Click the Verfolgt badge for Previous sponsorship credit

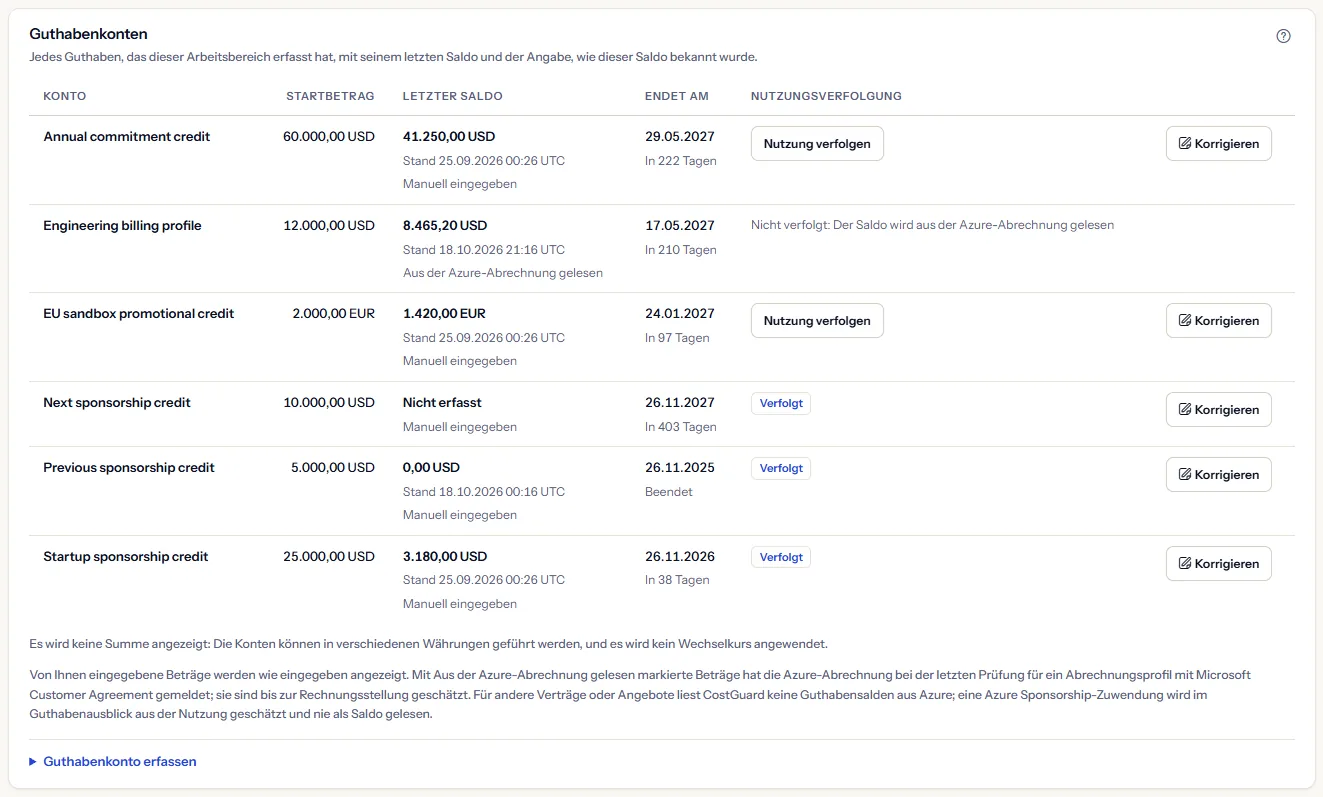pyautogui.click(x=781, y=468)
